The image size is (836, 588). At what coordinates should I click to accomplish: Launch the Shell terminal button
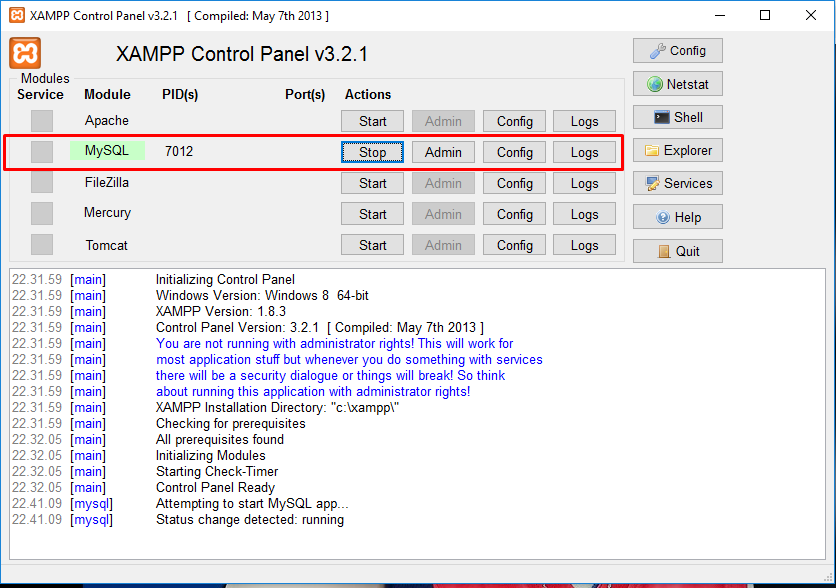(678, 117)
